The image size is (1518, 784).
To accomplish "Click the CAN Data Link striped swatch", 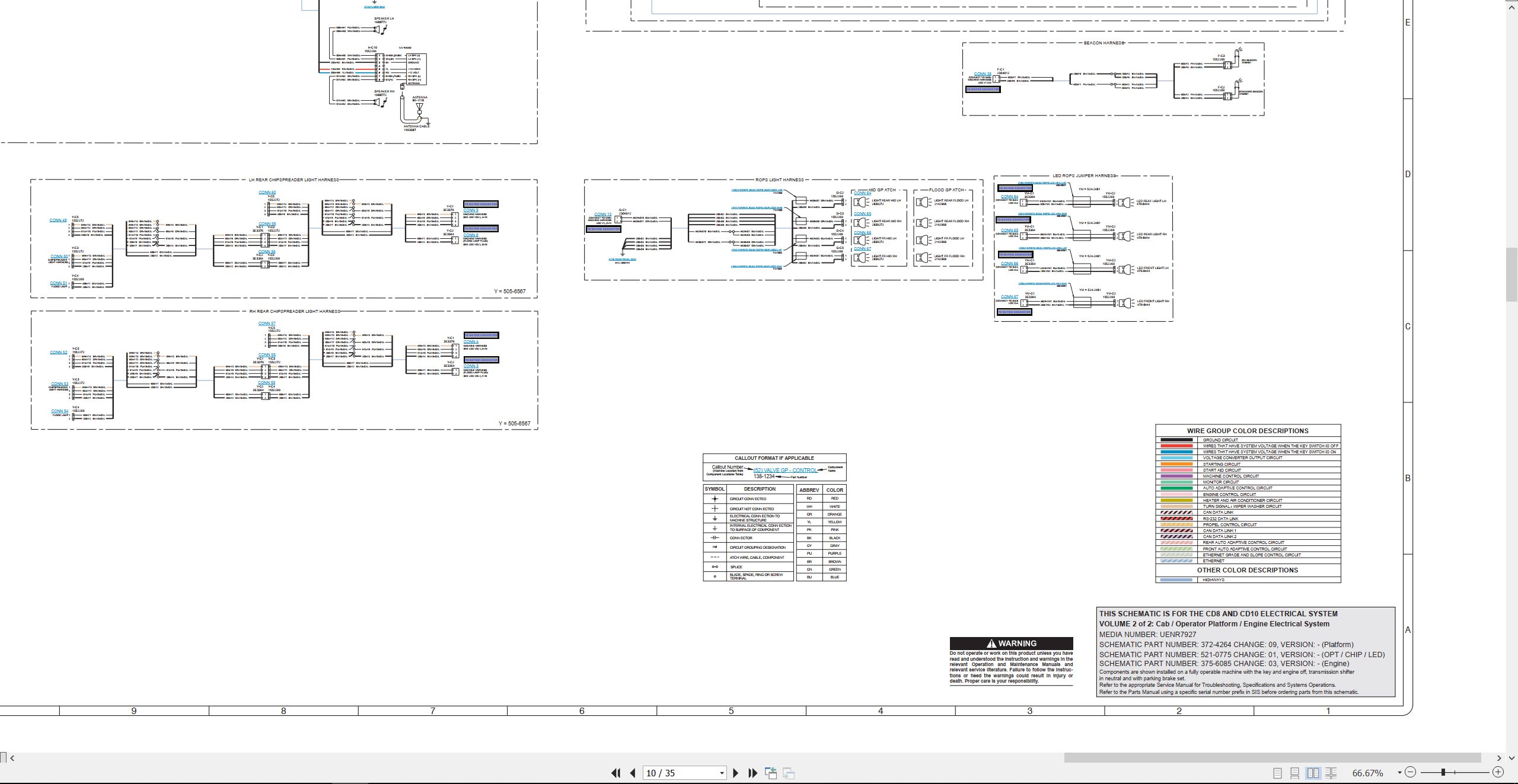I will coord(1176,513).
